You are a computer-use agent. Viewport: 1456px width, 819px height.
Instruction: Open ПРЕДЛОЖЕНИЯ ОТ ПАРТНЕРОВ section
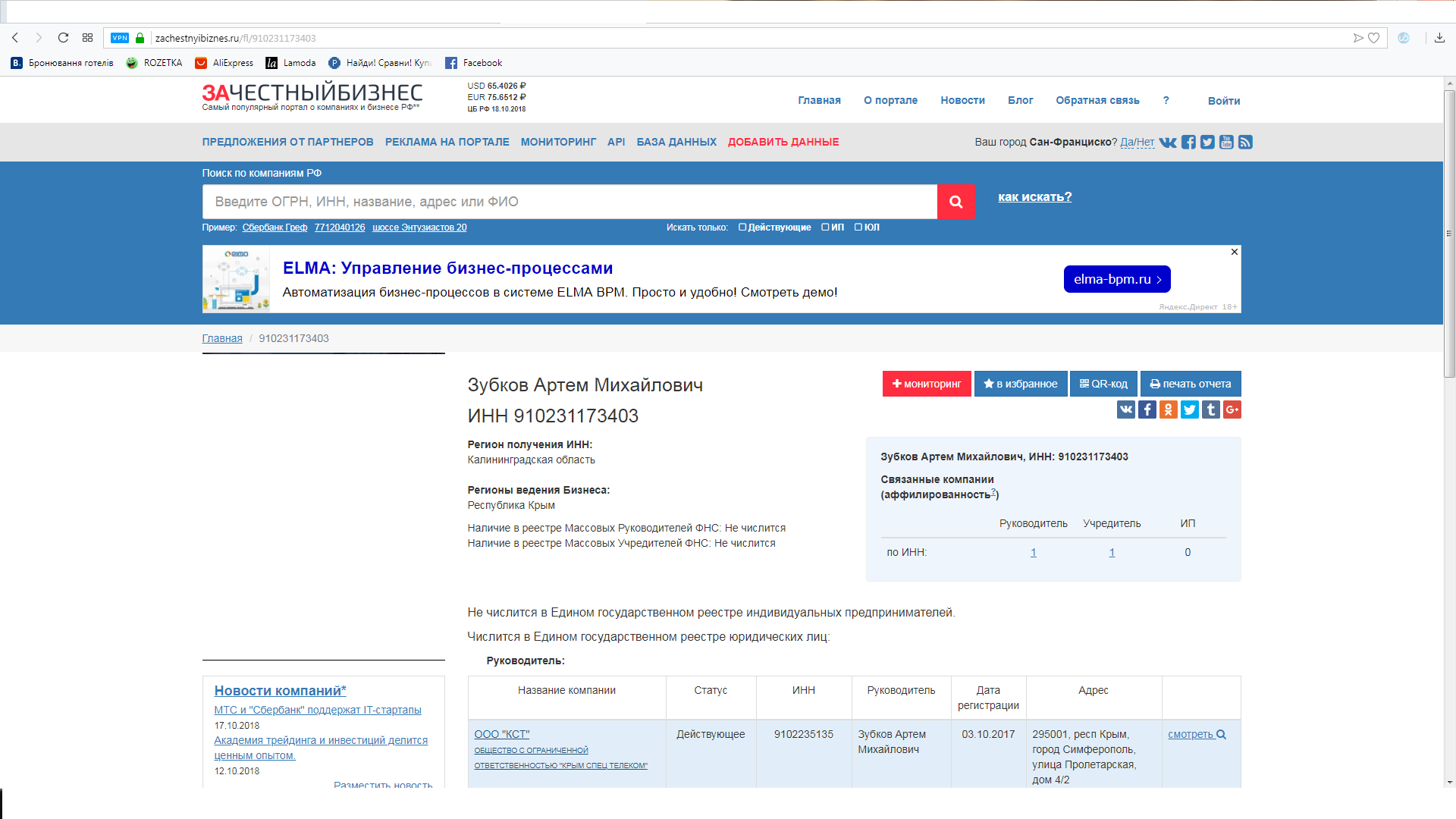(287, 142)
